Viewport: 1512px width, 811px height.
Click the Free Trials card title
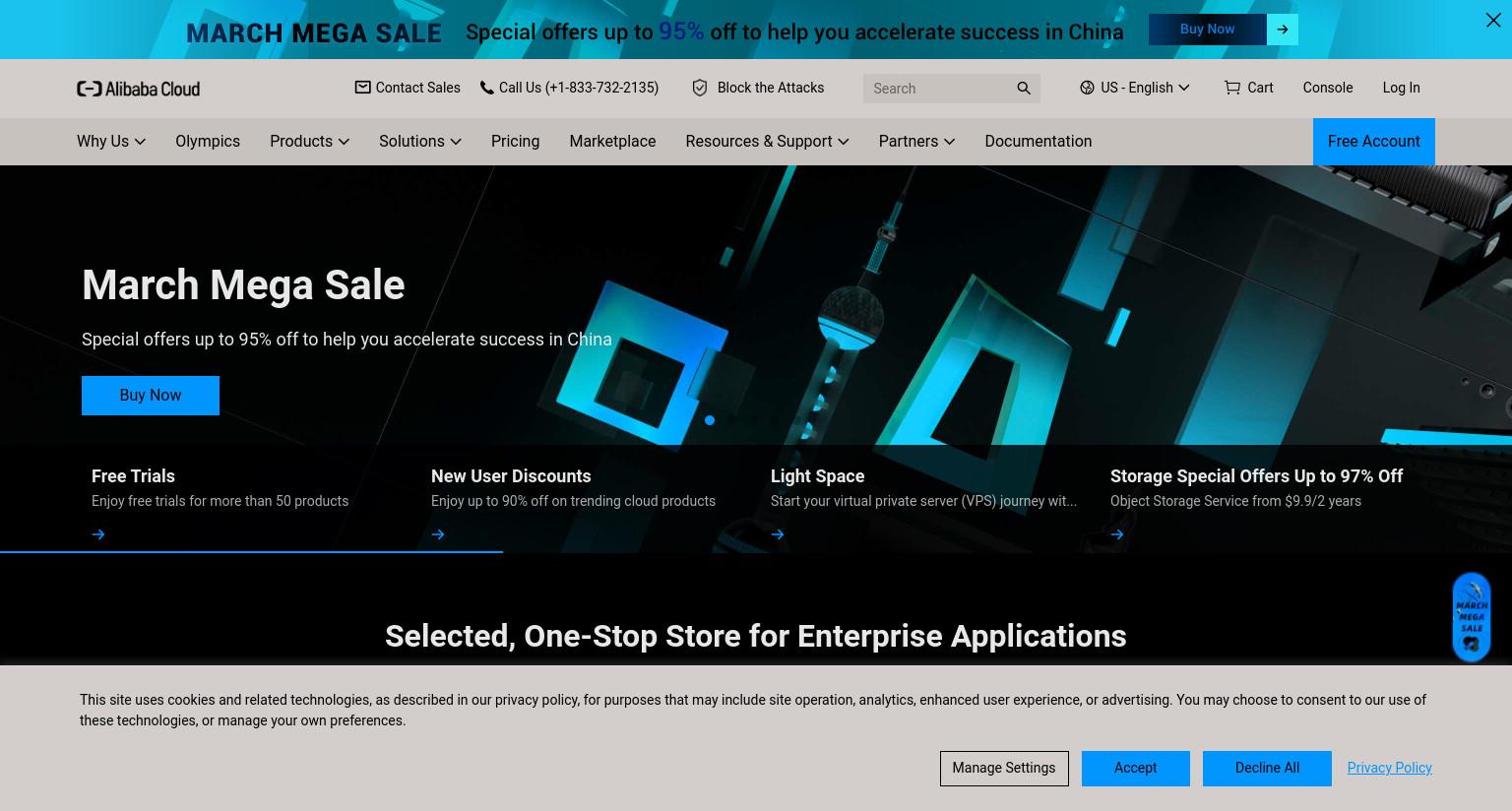133,476
